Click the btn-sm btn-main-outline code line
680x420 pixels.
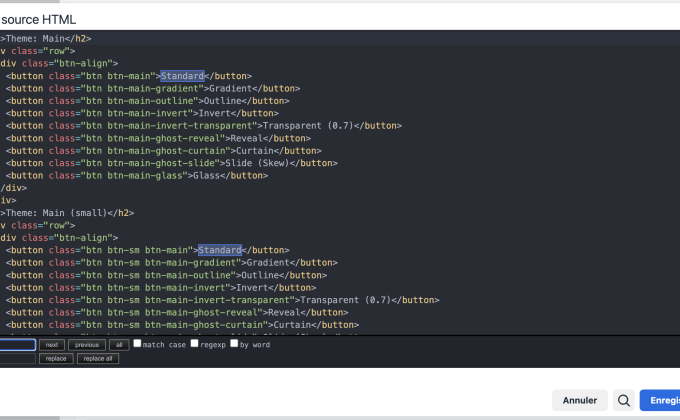(166, 275)
